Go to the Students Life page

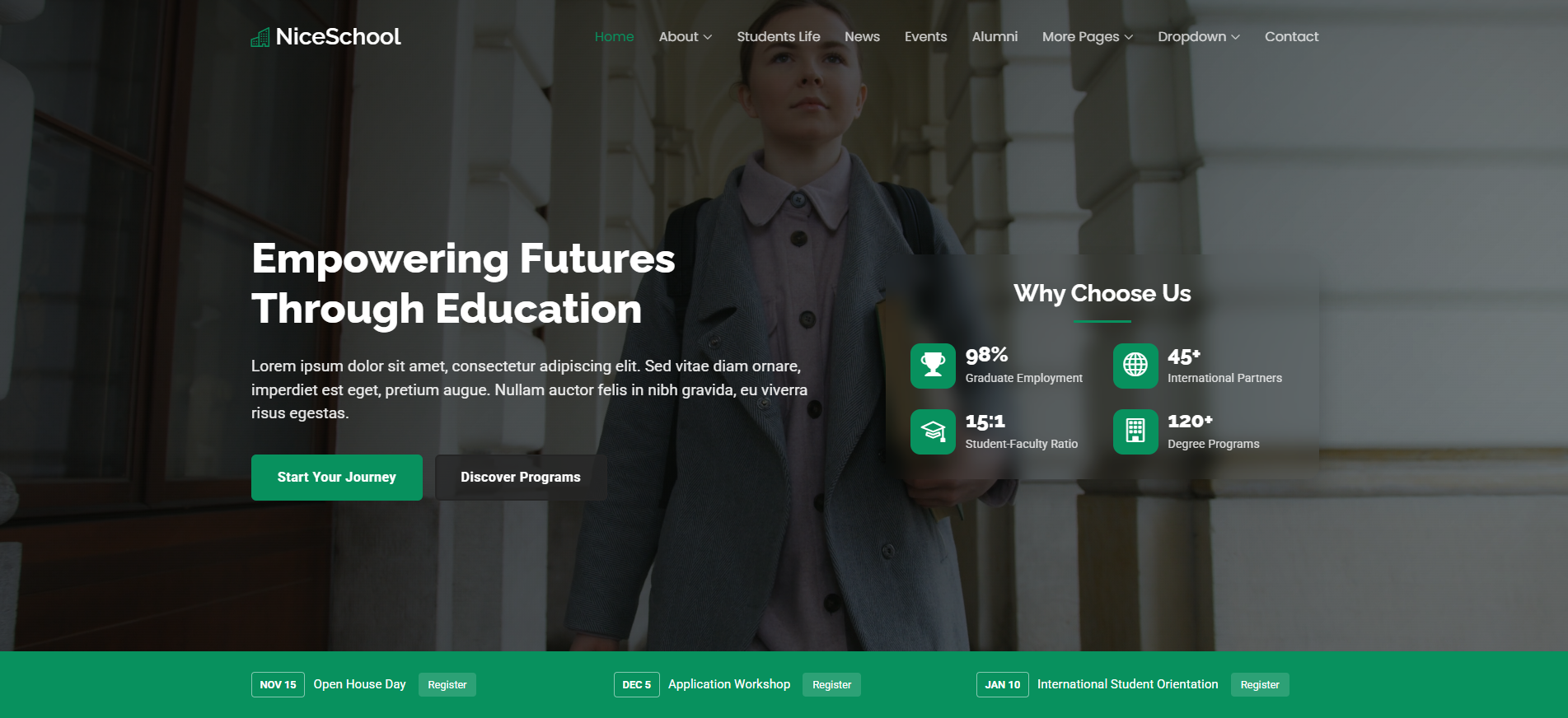778,36
